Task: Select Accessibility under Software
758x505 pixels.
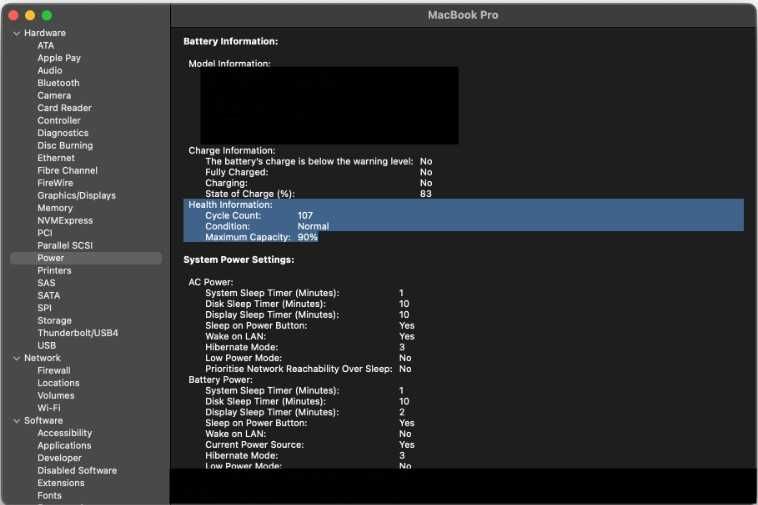Action: [65, 433]
